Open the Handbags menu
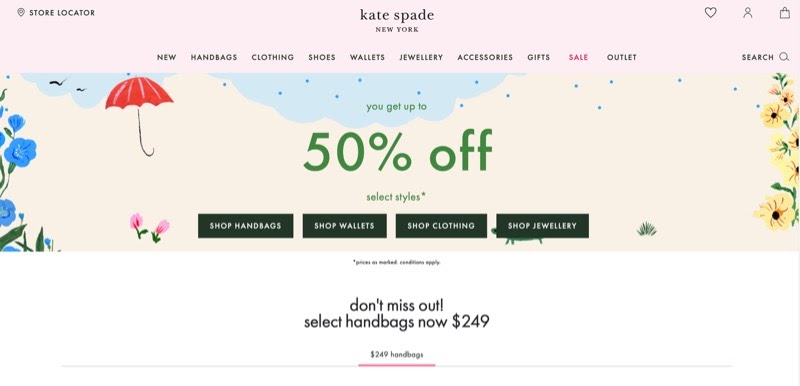Viewport: 800px width, 386px height. (214, 57)
